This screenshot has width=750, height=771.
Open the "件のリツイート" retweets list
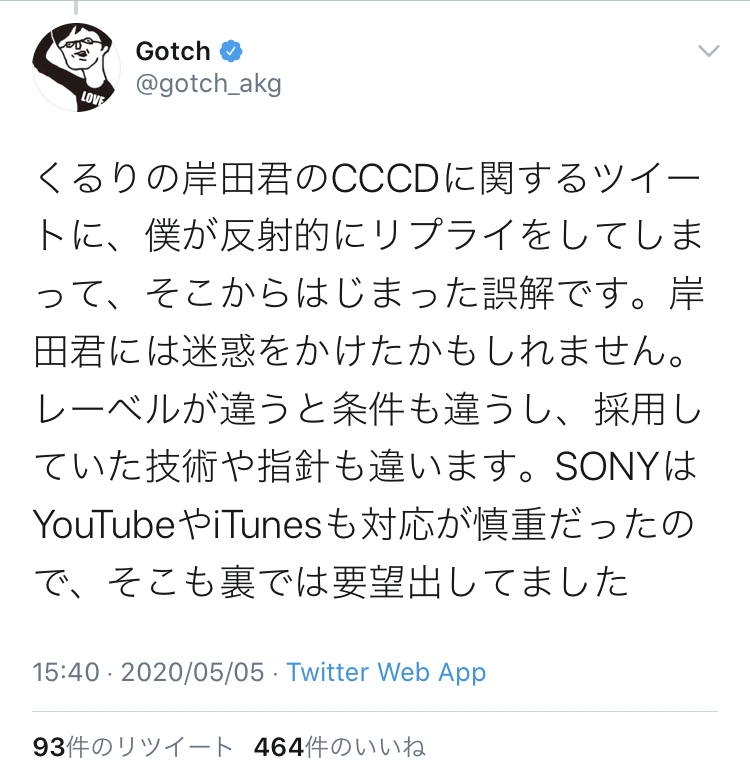pos(152,746)
